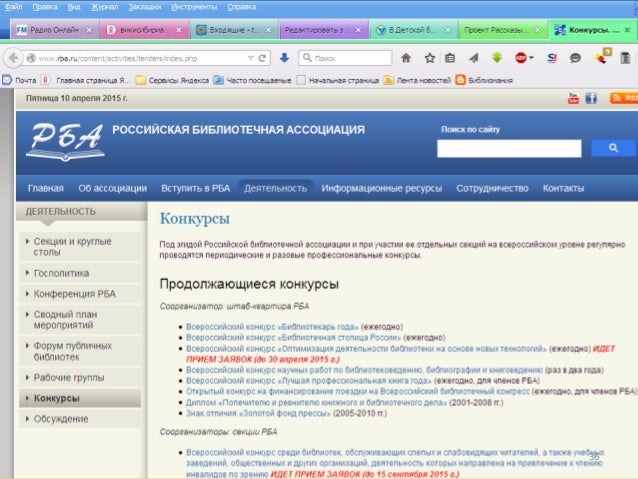The width and height of the screenshot is (638, 479).
Task: Open downloads with the blue arrow icon
Action: pyautogui.click(x=284, y=58)
